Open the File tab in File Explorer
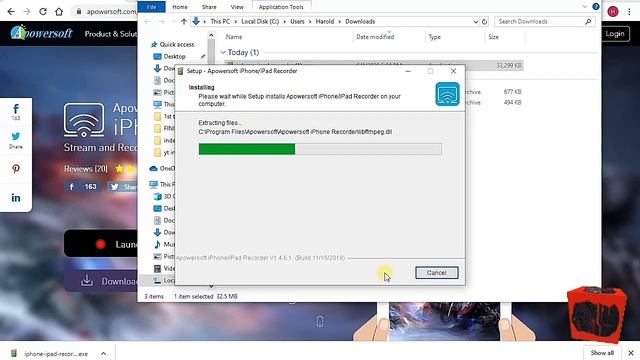 [x=151, y=7]
